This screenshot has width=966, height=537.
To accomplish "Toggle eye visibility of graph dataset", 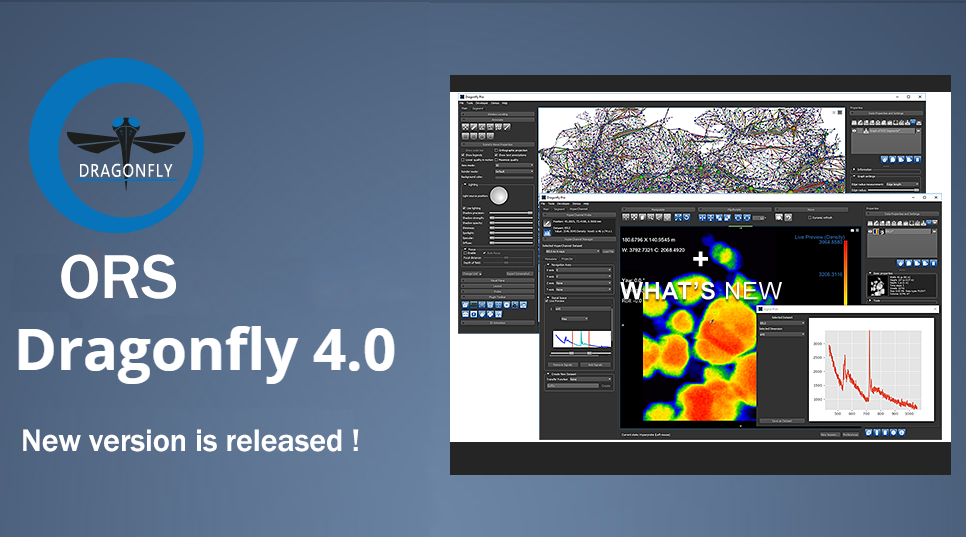I will [x=855, y=131].
